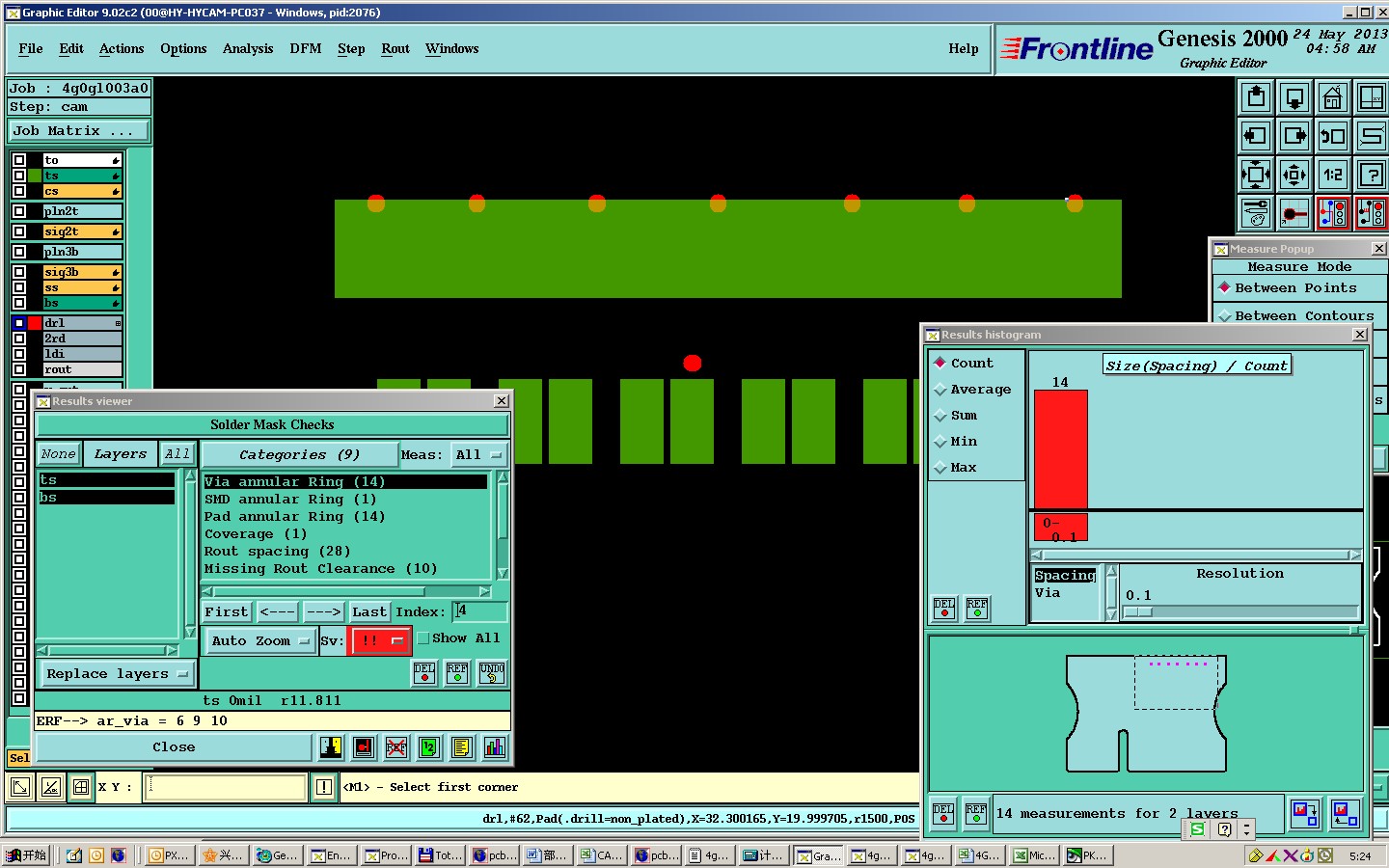Open the File menu
Screen dimensions: 1389x868
click(31, 48)
